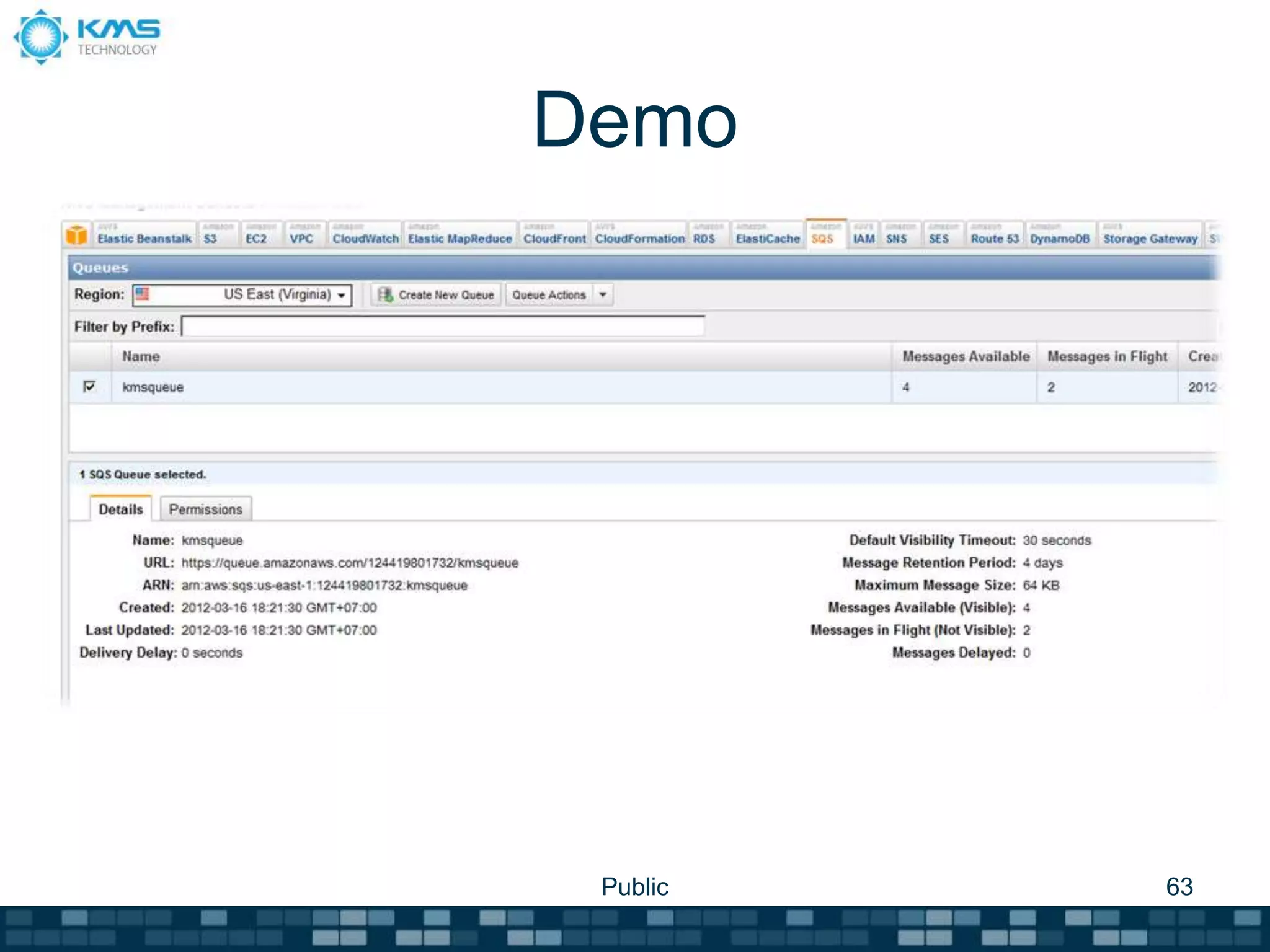Open the Elastic Beanstalk tab
The image size is (1270, 952).
coord(144,236)
